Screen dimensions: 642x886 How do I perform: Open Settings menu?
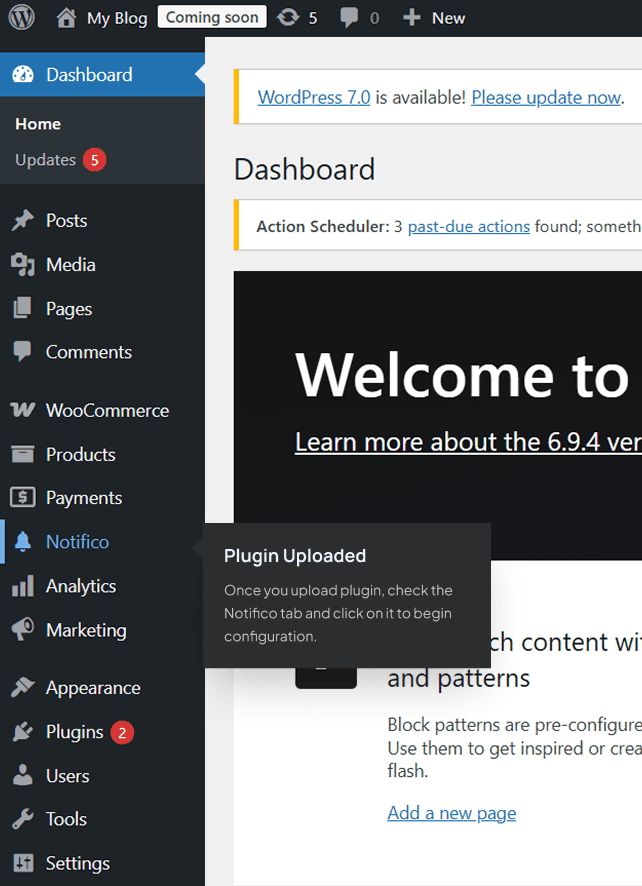pos(102,863)
